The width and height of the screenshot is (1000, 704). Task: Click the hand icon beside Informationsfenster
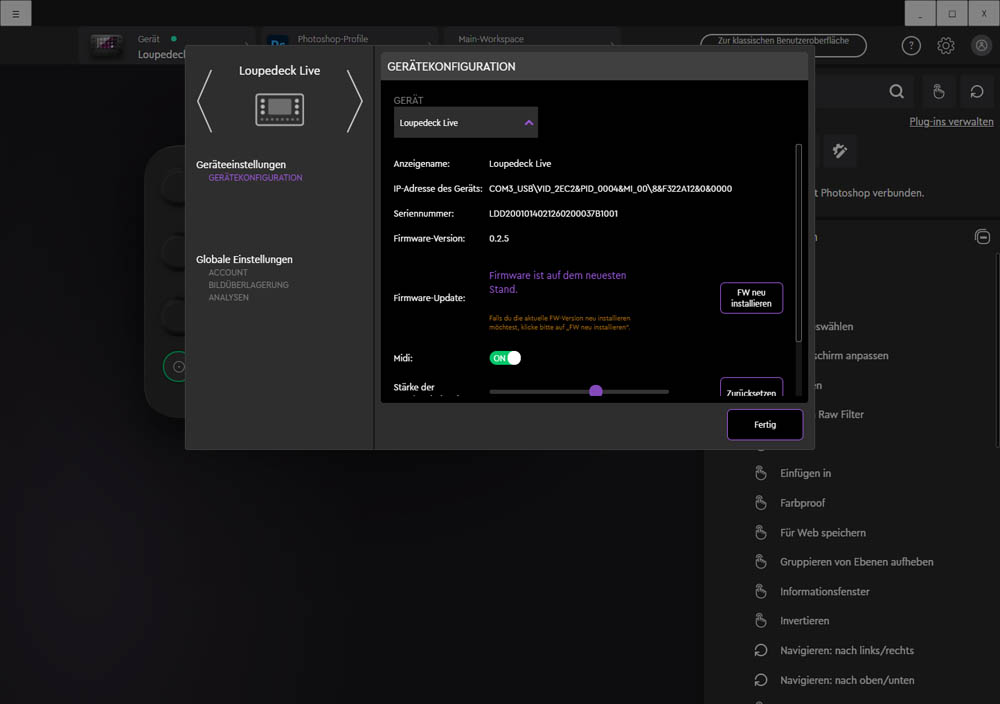(760, 592)
